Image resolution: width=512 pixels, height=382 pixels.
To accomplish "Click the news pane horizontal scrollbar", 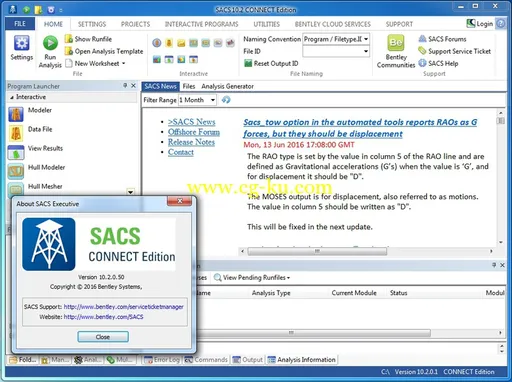I will 317,251.
